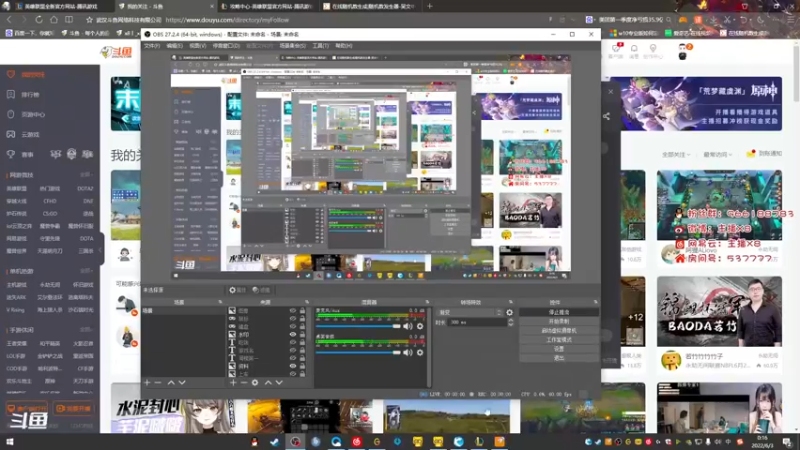Toggle the eye on the 资料 source

point(293,366)
